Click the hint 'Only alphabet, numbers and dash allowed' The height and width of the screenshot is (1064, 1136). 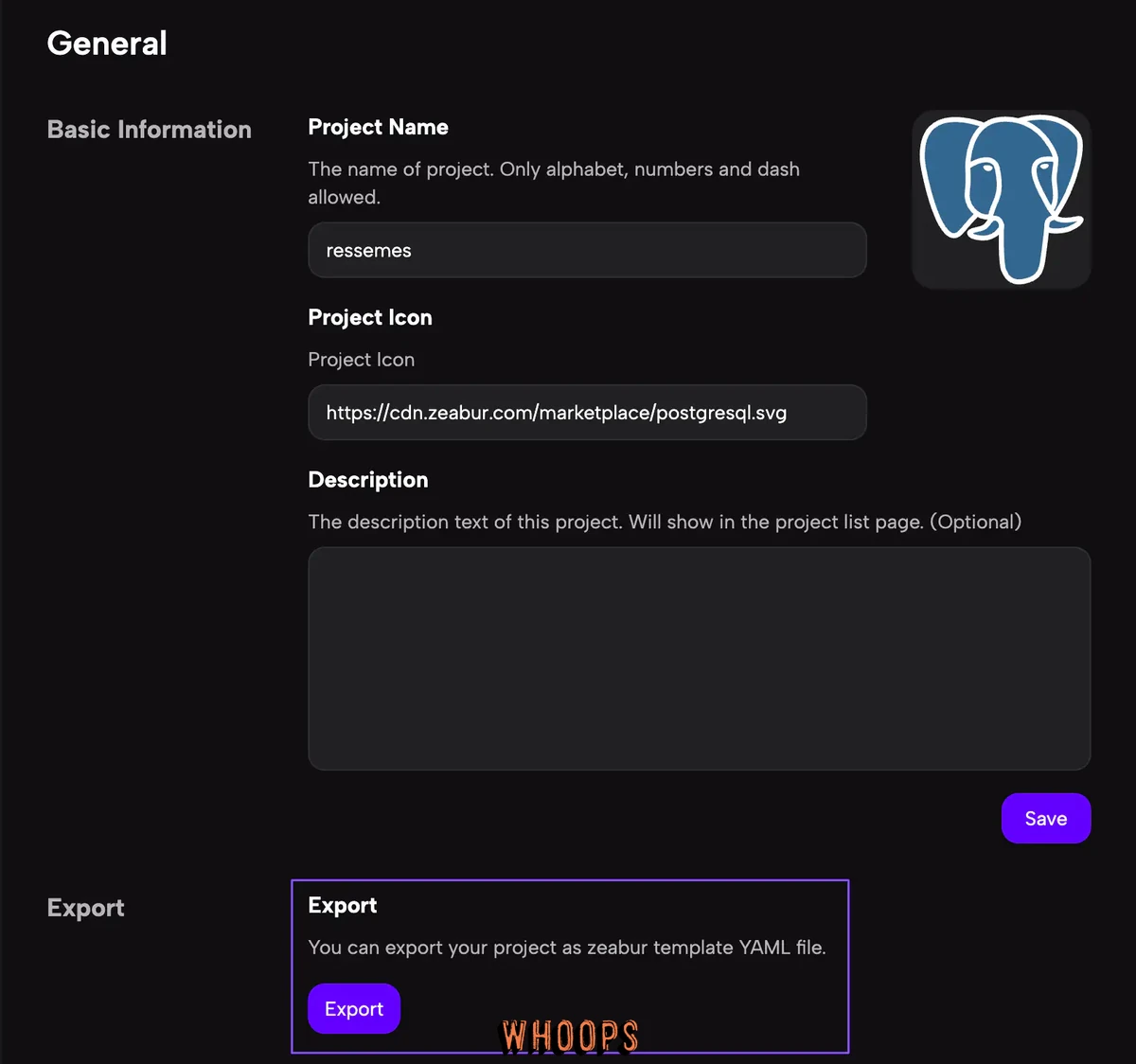[x=554, y=183]
